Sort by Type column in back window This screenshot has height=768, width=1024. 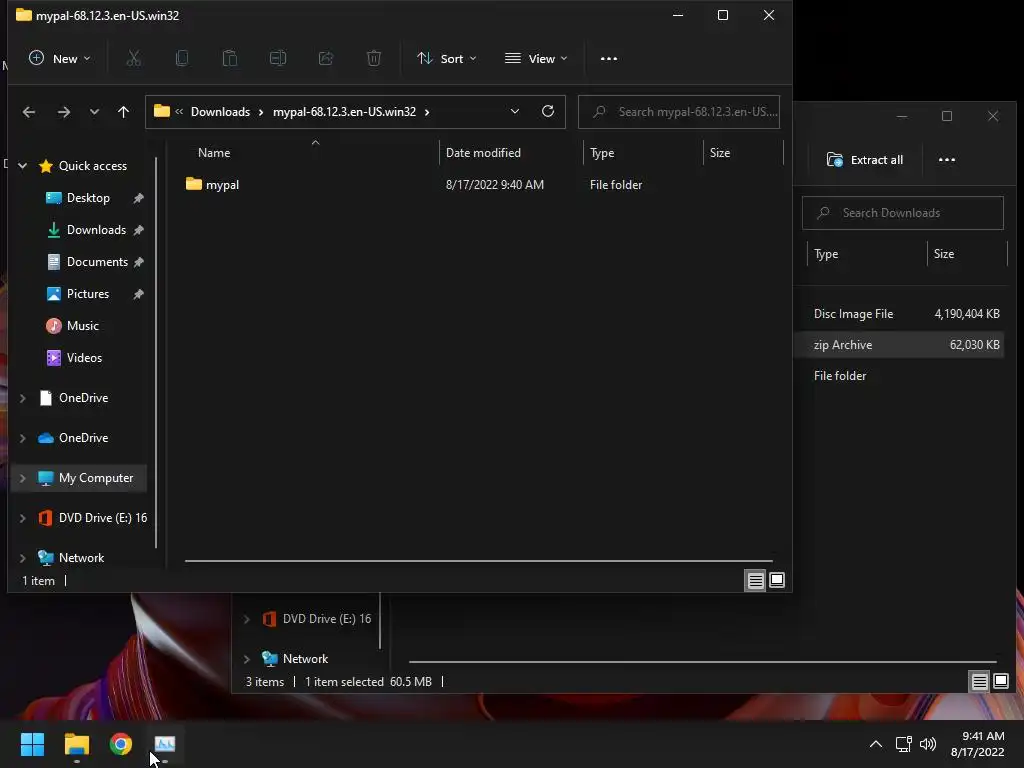(x=826, y=254)
